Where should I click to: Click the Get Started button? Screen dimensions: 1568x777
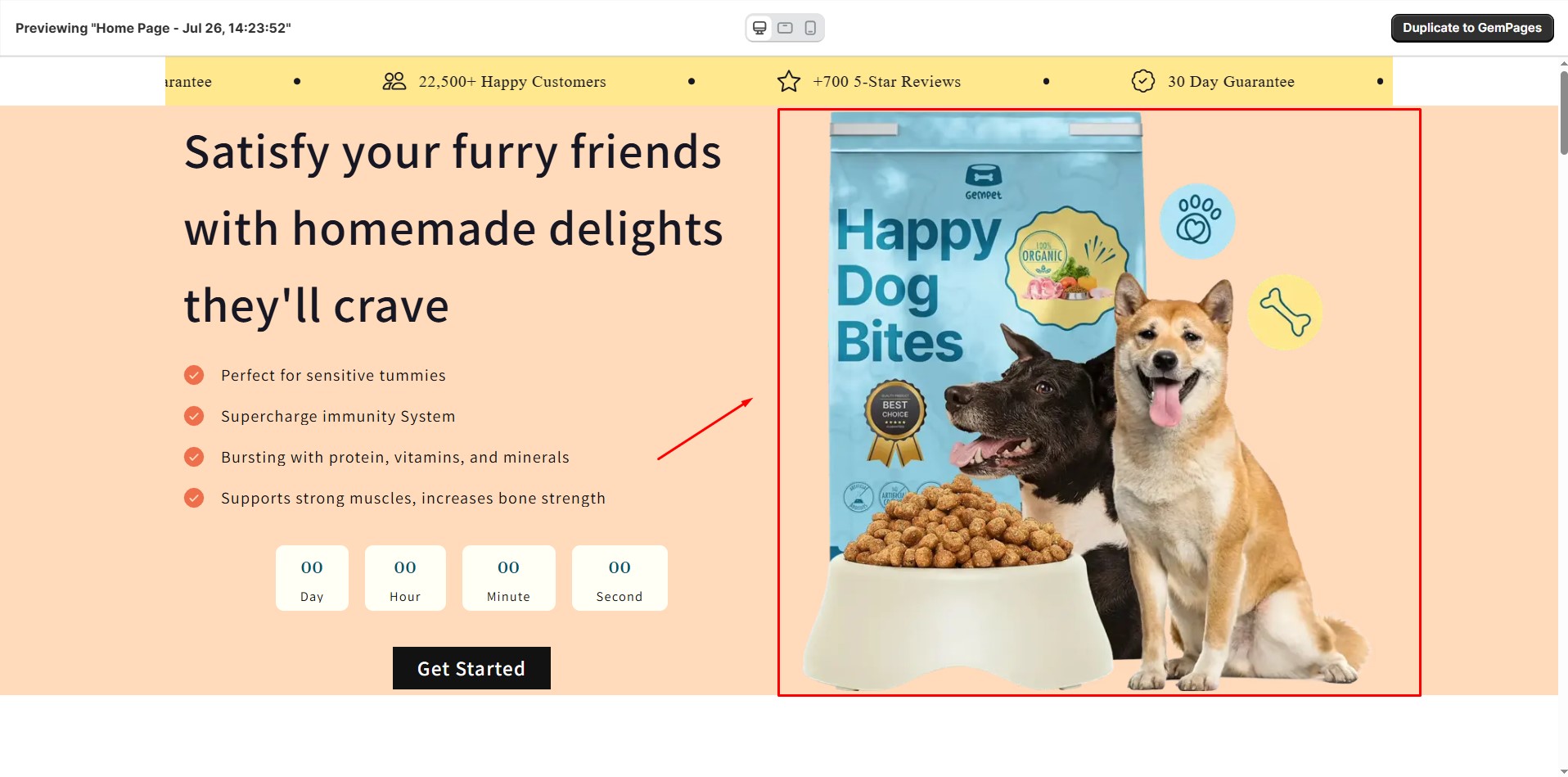tap(471, 668)
